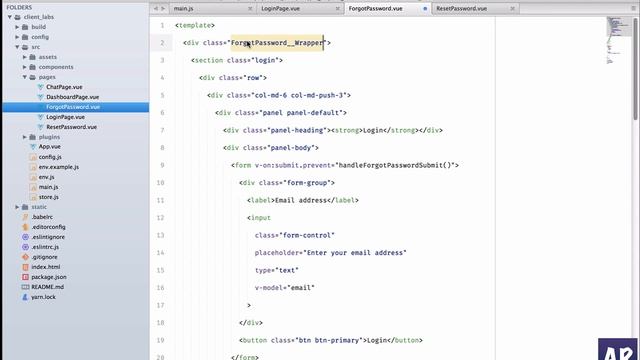The image size is (640, 360).
Task: Open env.js in the sidebar
Action: point(47,177)
